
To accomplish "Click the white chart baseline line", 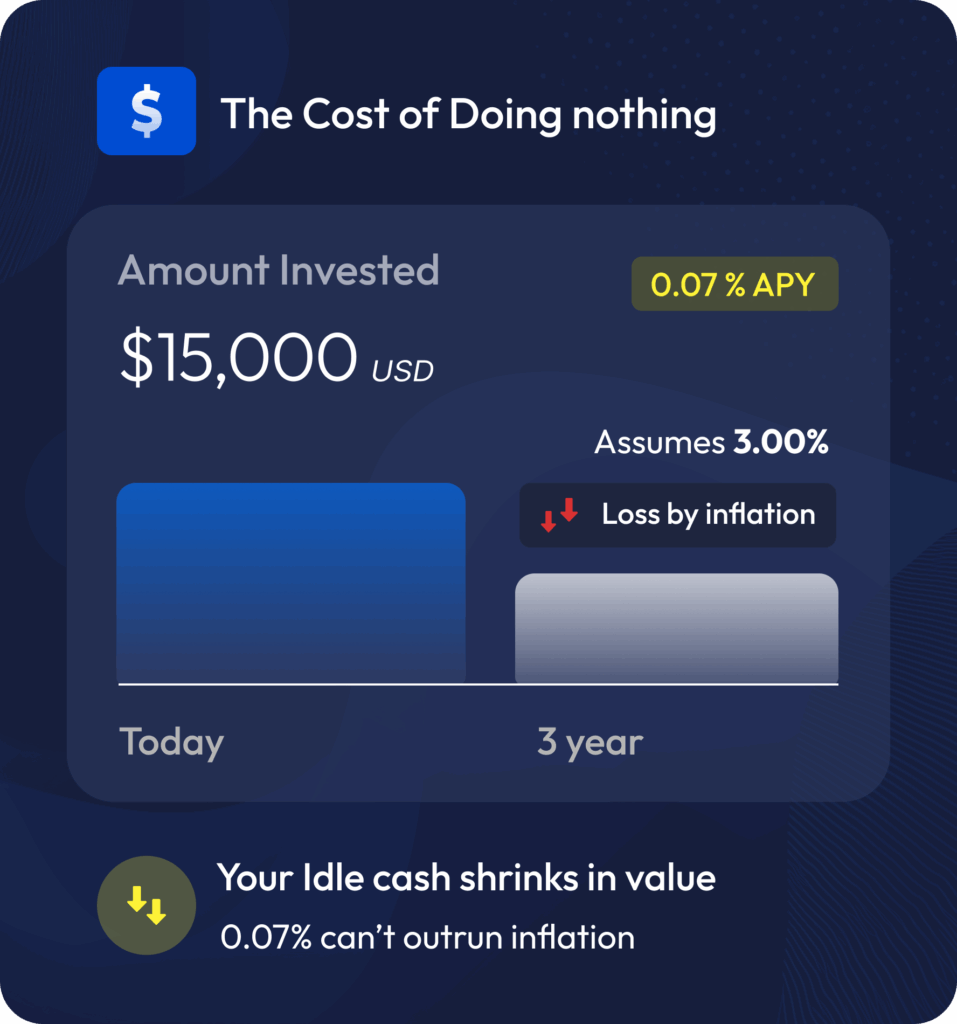I will point(478,685).
